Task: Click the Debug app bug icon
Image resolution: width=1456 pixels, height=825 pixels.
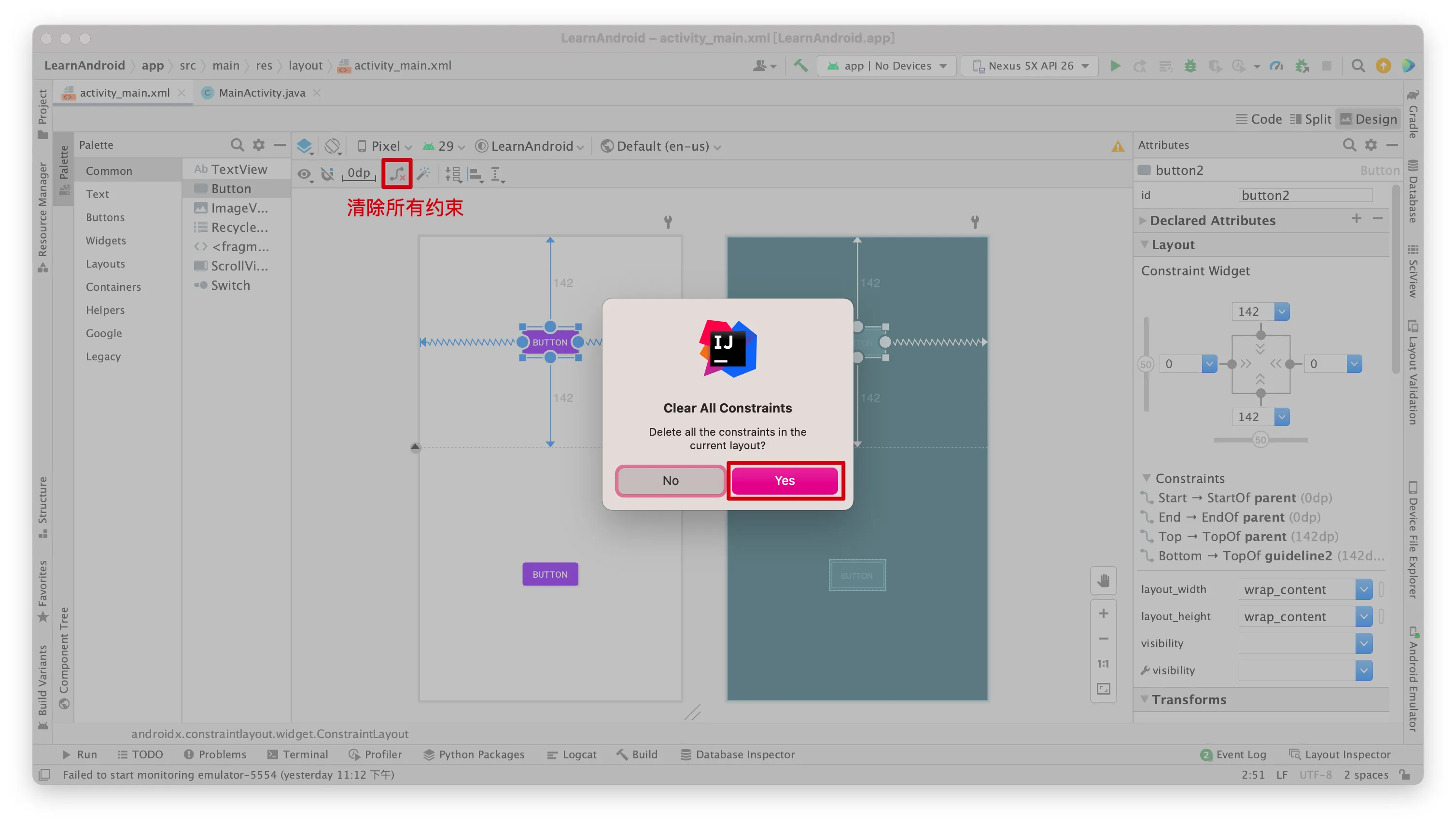Action: point(1190,66)
